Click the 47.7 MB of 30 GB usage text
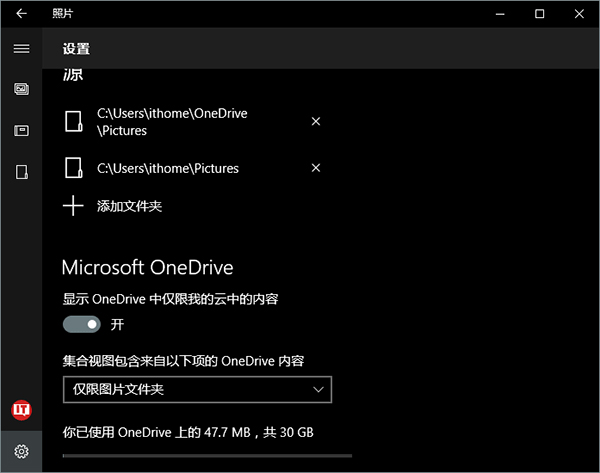 188,432
